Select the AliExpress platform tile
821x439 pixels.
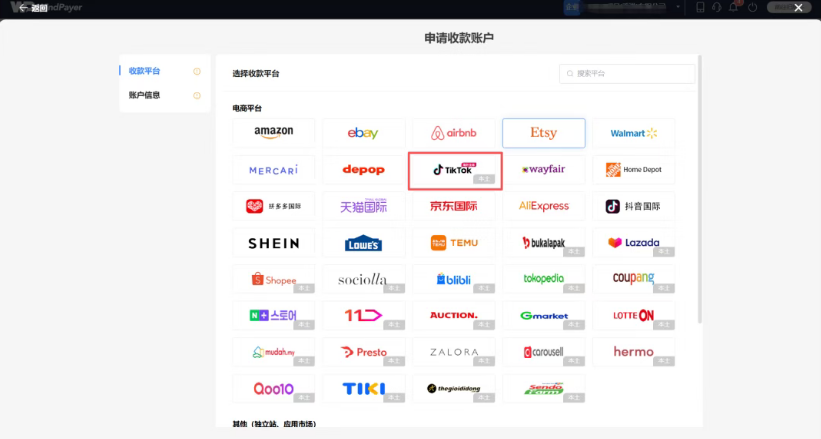(543, 206)
